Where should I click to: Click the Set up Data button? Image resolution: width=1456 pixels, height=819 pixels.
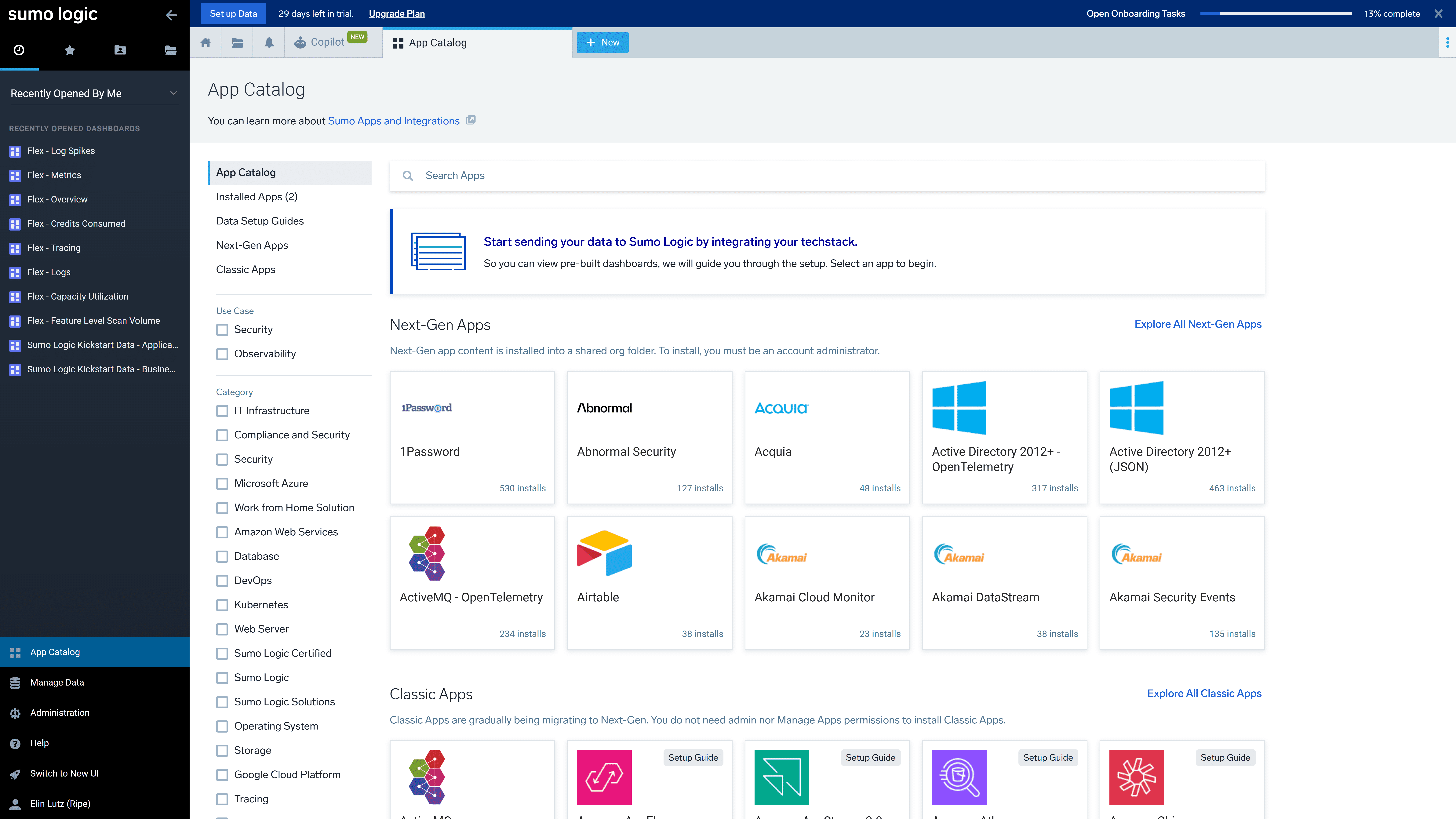tap(233, 14)
